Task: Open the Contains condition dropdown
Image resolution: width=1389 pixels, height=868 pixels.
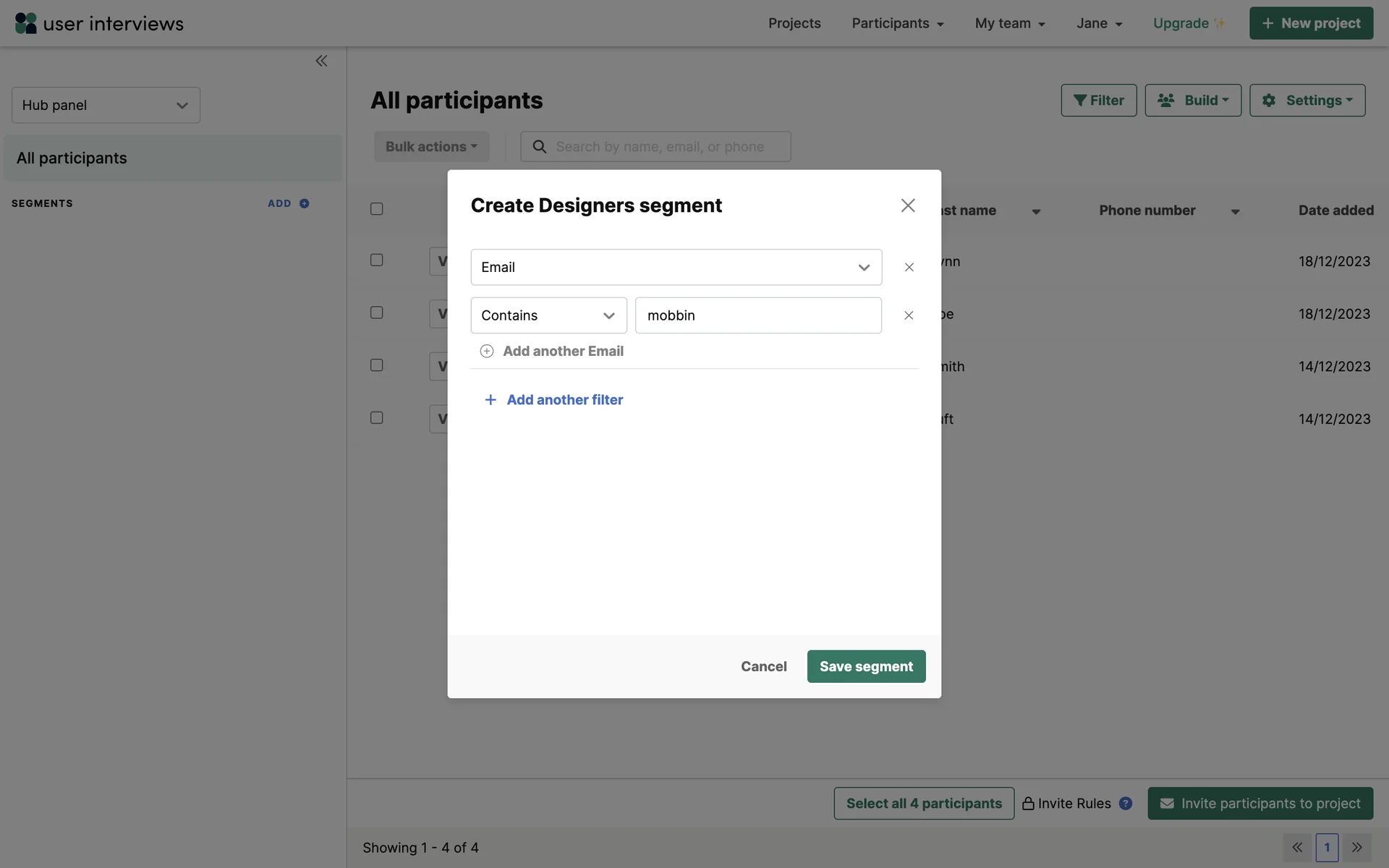Action: [x=548, y=315]
